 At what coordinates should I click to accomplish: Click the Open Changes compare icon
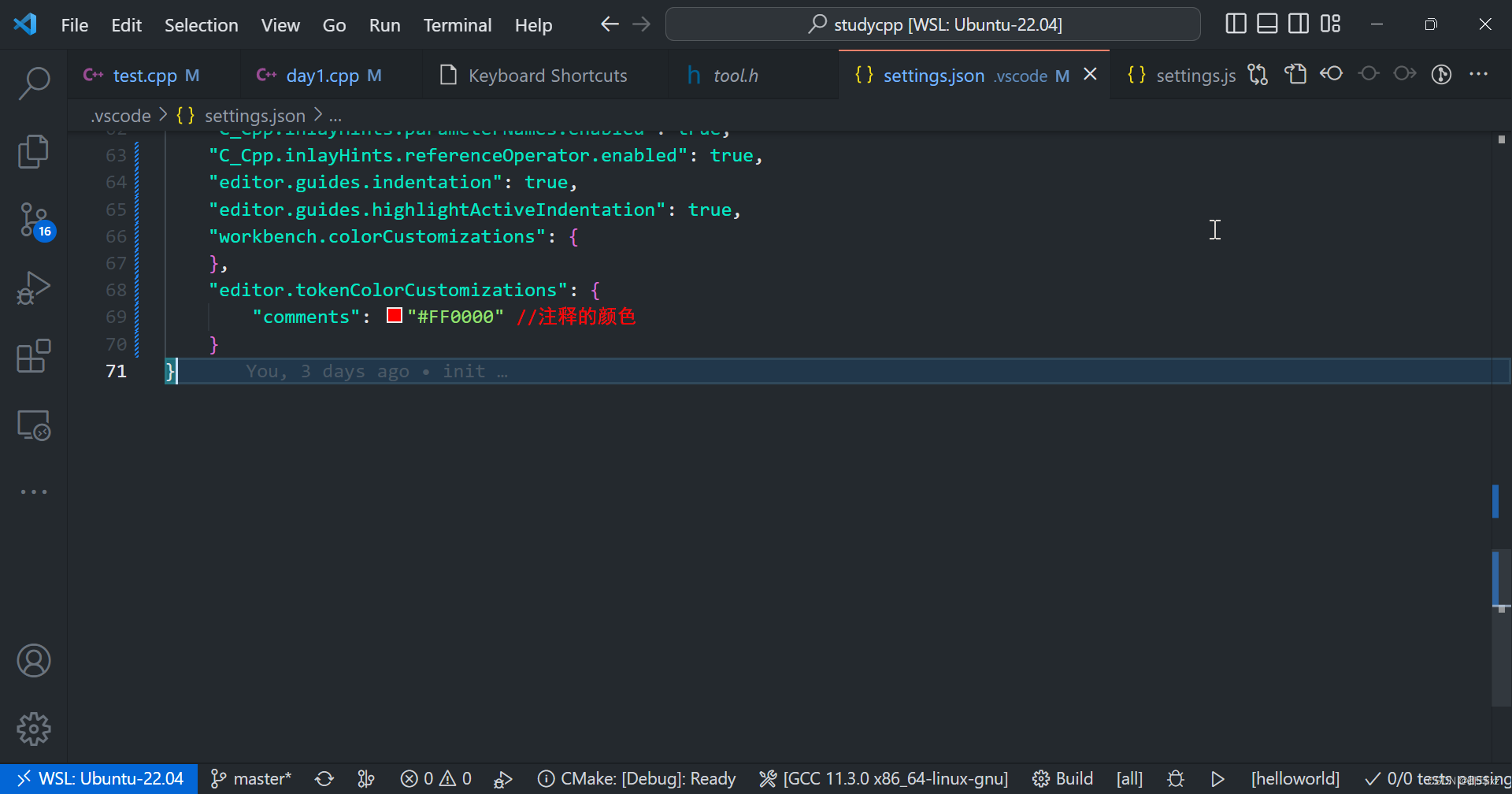1258,75
